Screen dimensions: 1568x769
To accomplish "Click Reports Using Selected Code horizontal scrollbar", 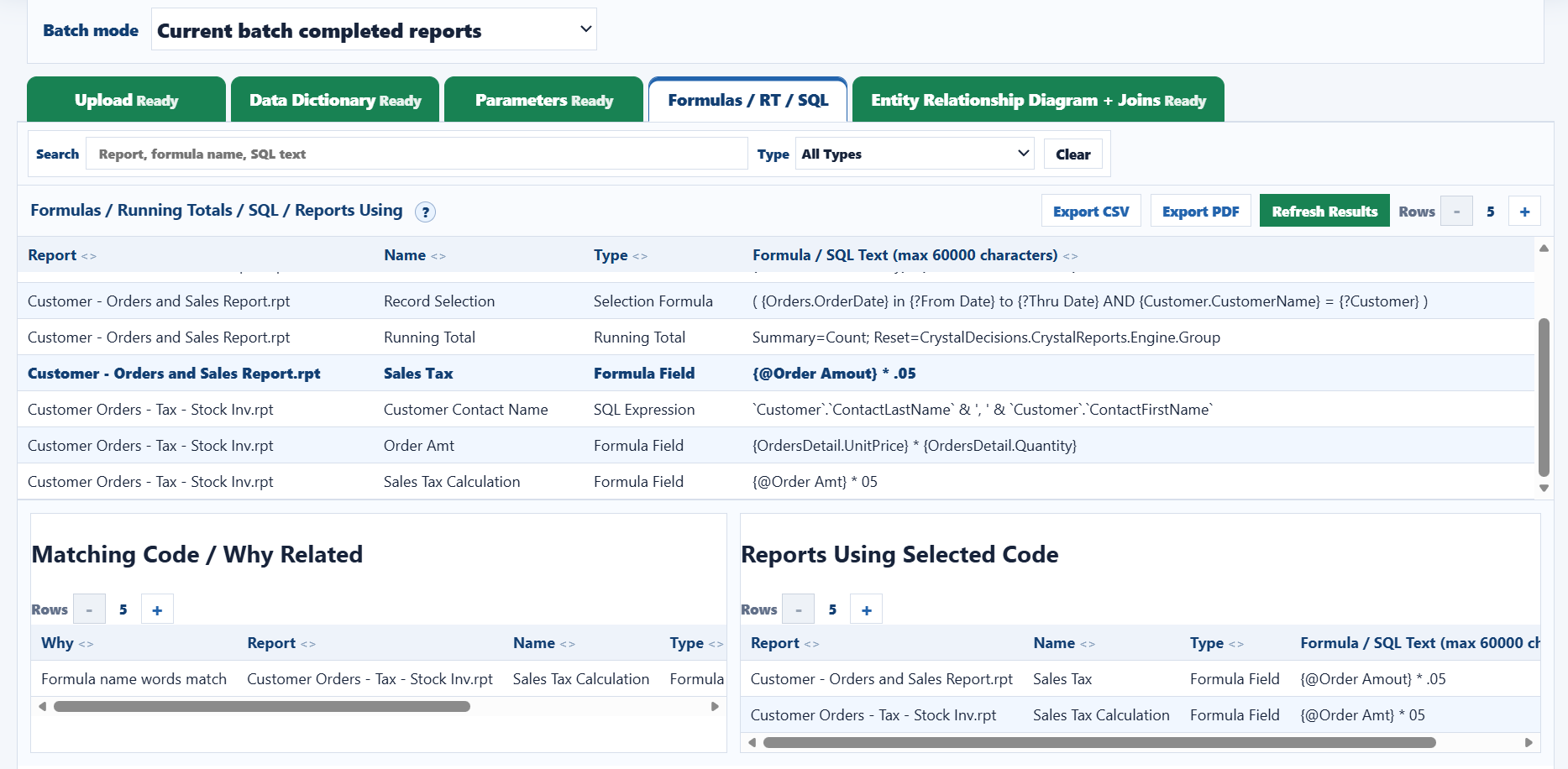I will 1099,742.
